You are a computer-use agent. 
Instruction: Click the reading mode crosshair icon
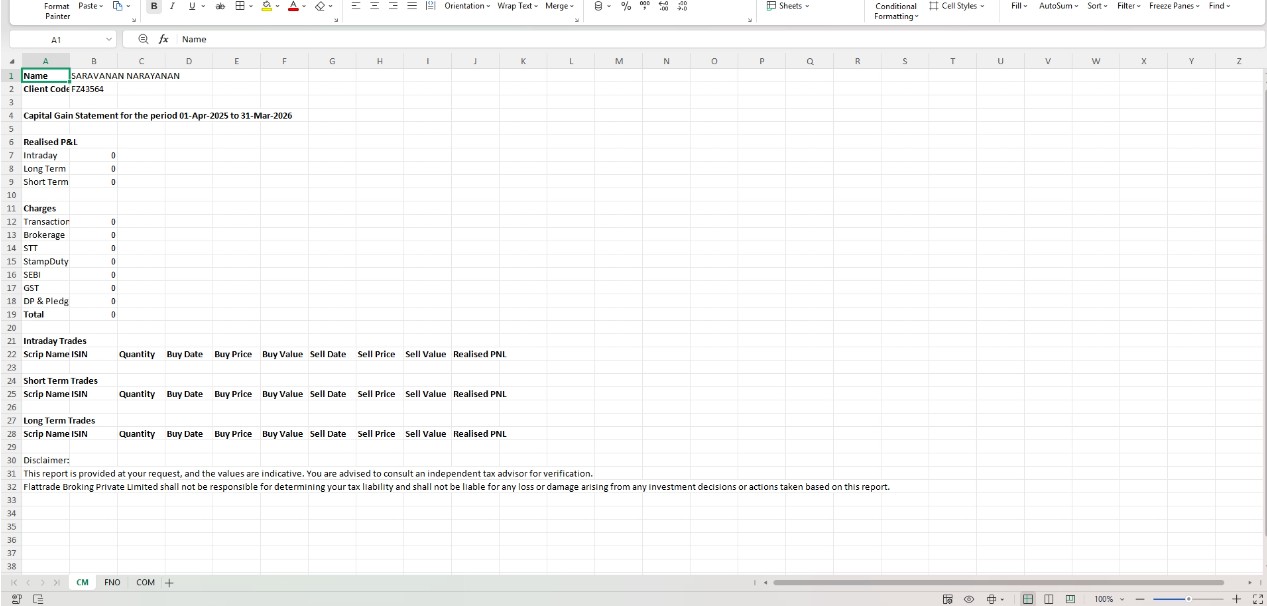pos(992,599)
